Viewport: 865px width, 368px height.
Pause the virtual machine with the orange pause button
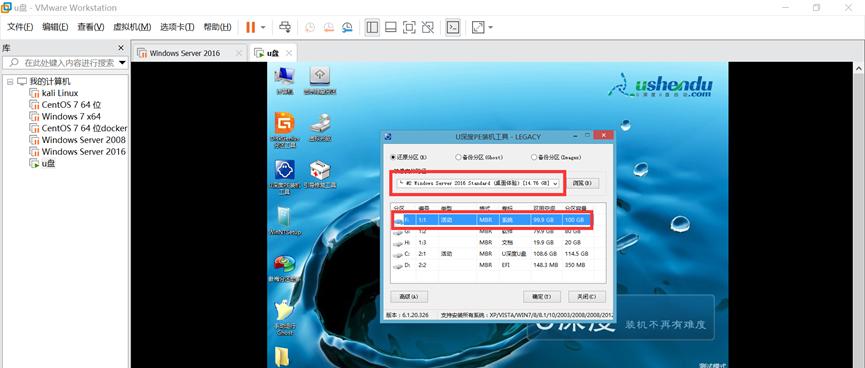coord(250,27)
